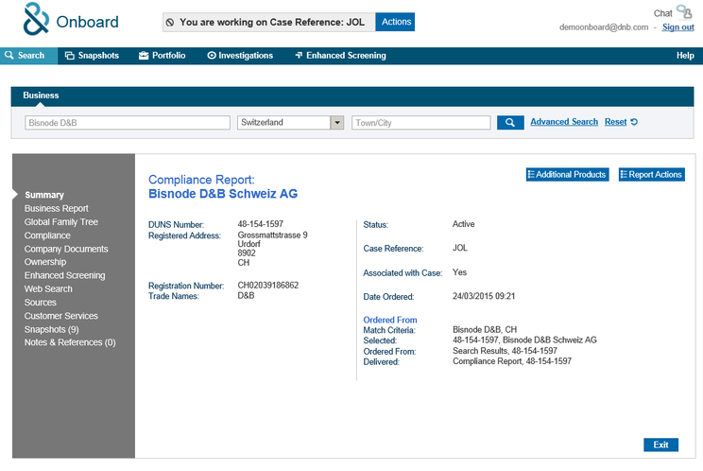The height and width of the screenshot is (471, 703).
Task: Open the Additional Products menu
Action: pyautogui.click(x=567, y=174)
